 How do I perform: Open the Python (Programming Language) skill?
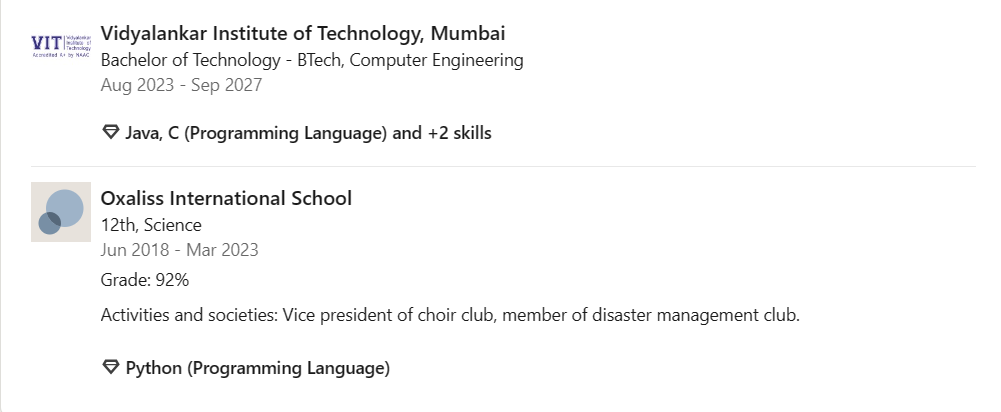pyautogui.click(x=257, y=368)
